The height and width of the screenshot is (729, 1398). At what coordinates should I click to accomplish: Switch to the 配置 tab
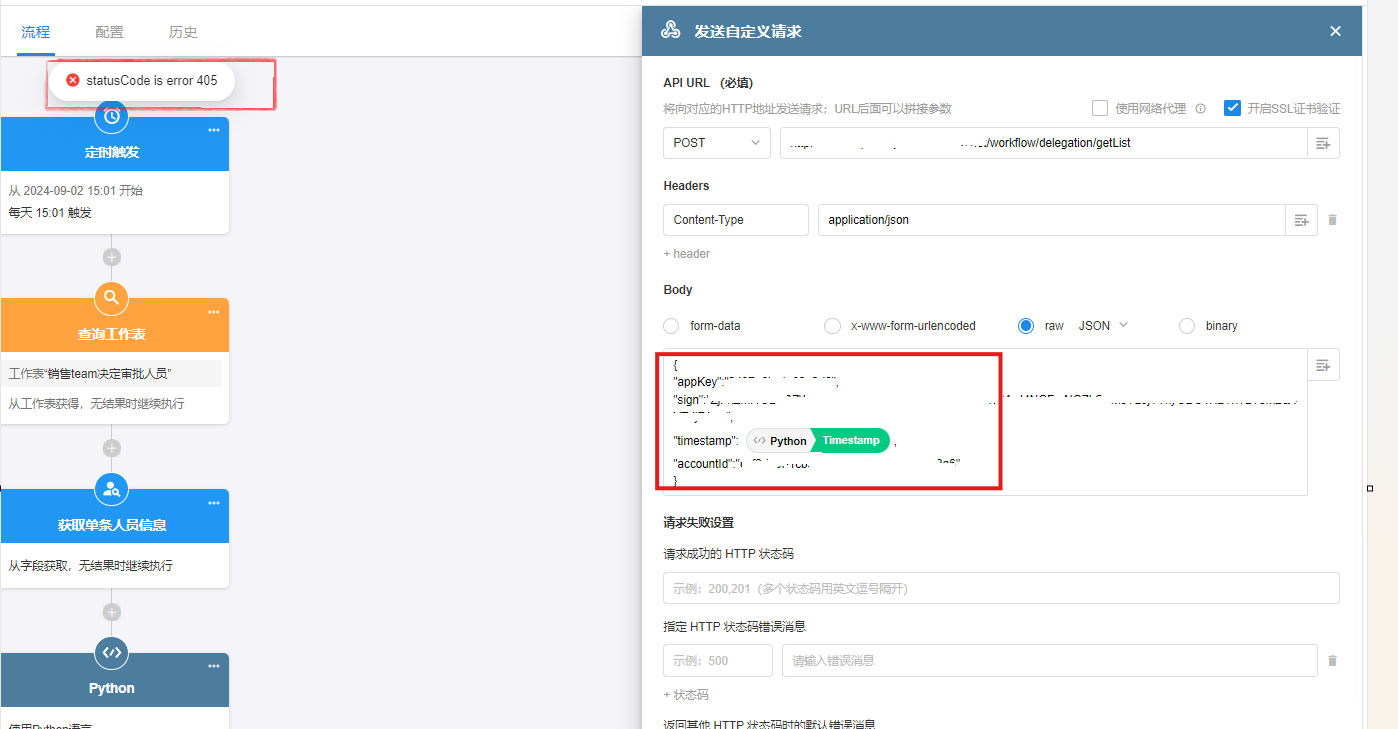click(x=110, y=32)
